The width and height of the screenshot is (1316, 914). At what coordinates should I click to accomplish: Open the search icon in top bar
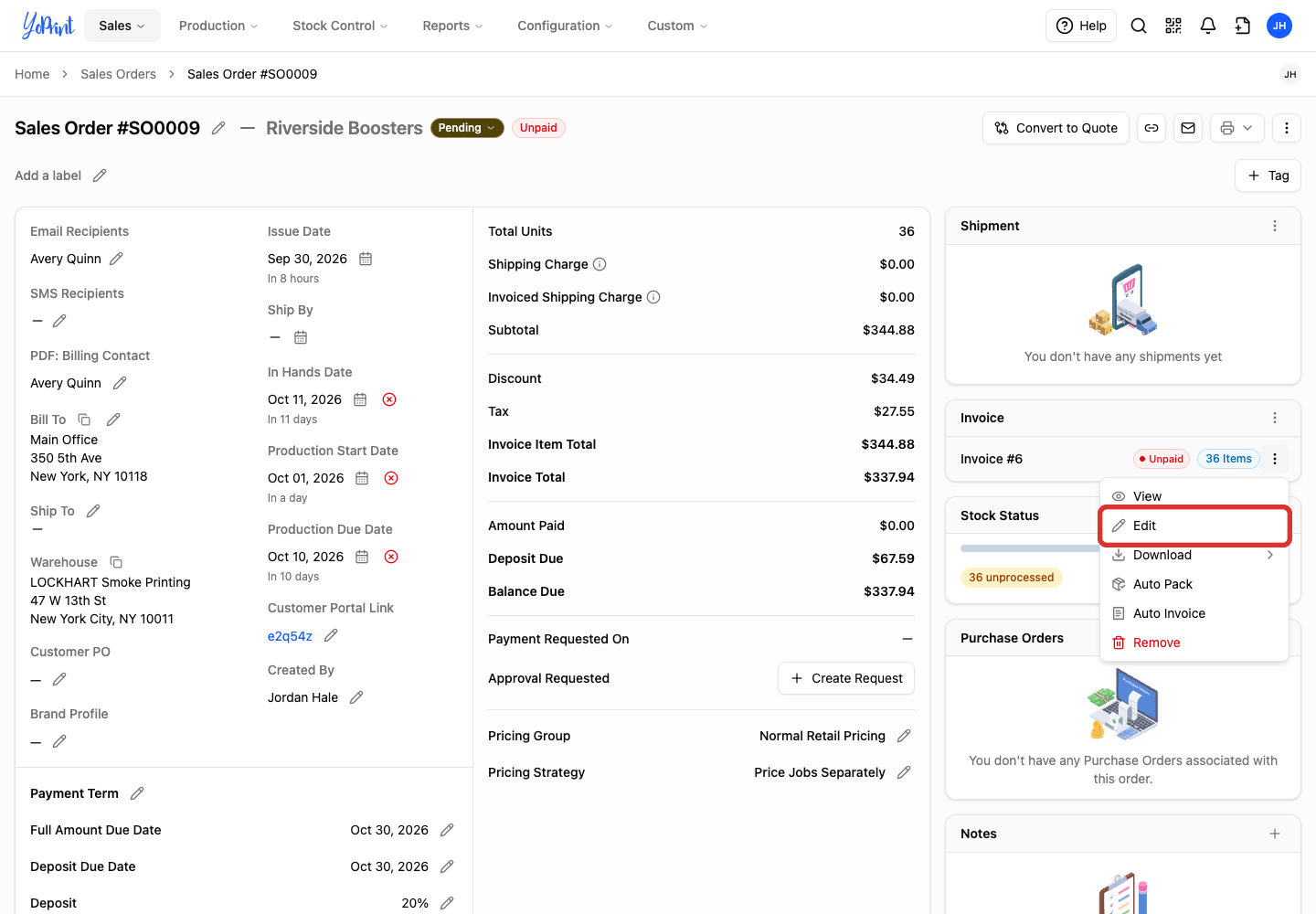1139,26
